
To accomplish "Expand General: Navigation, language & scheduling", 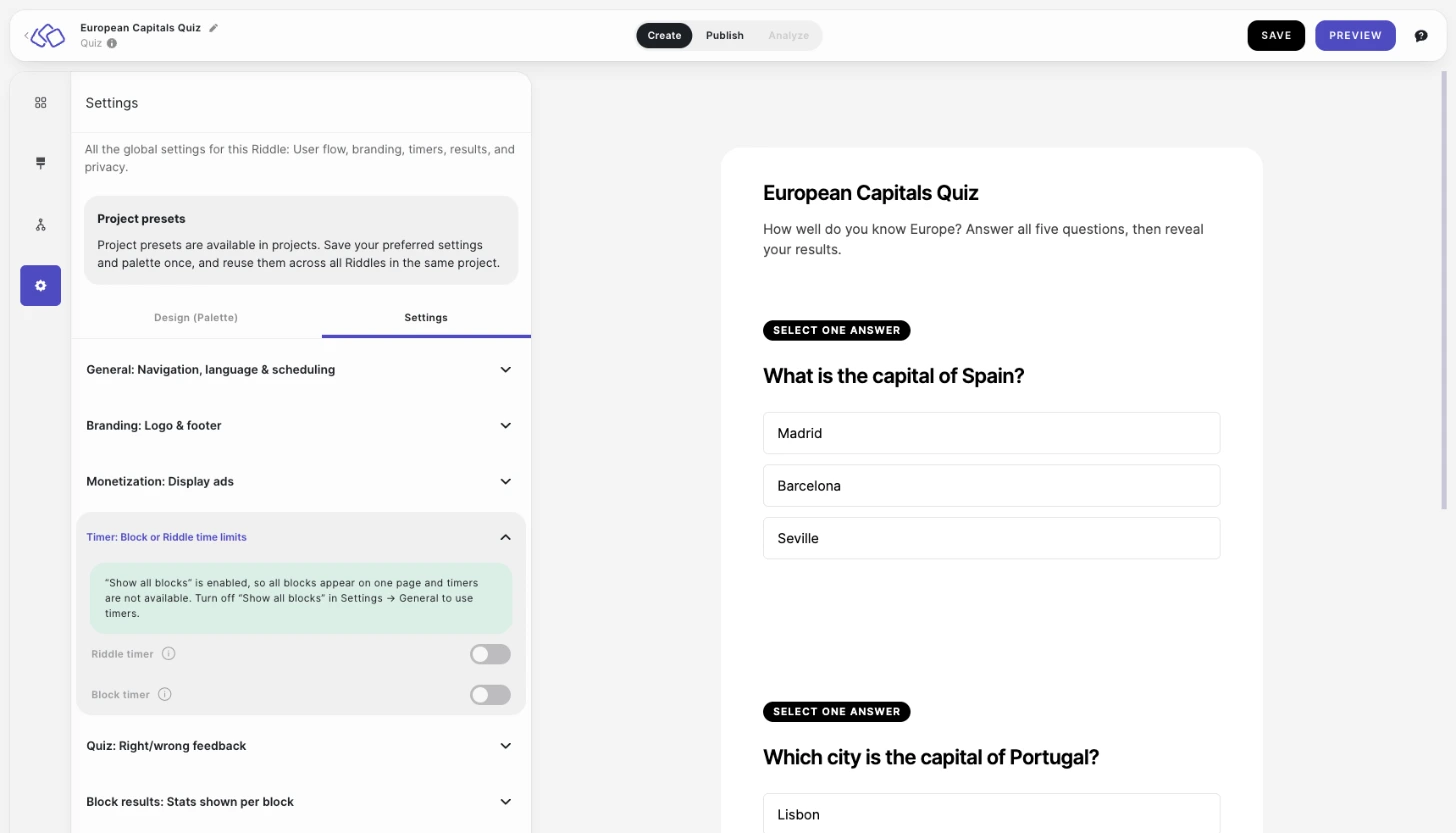I will [300, 369].
